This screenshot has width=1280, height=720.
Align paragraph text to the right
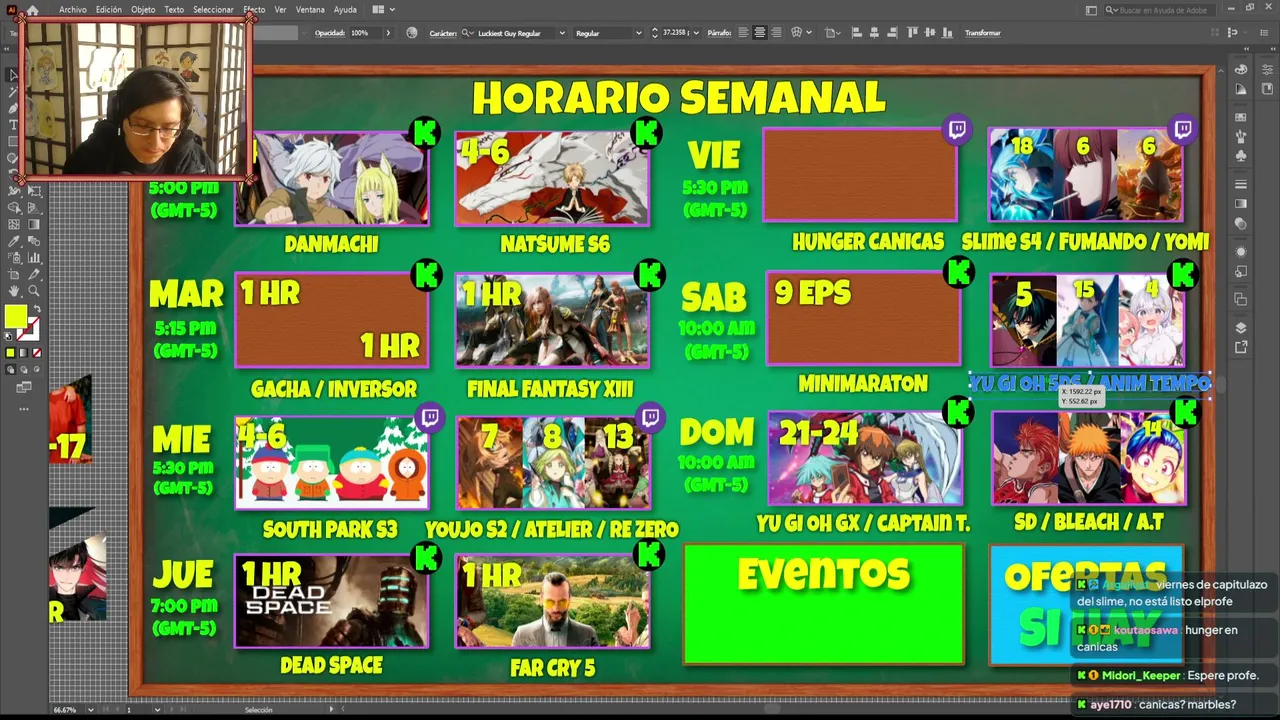777,33
